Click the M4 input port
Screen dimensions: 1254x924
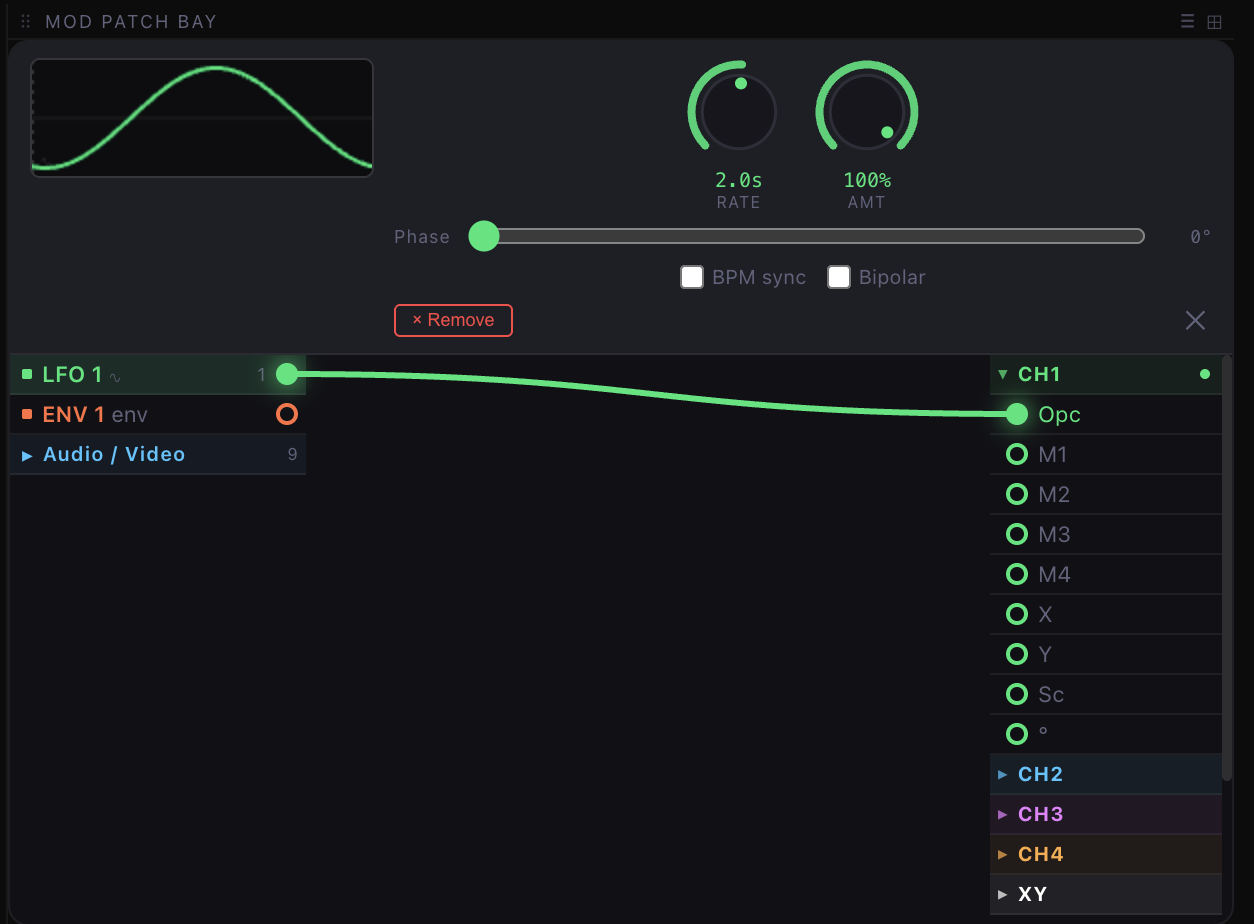click(x=1017, y=574)
